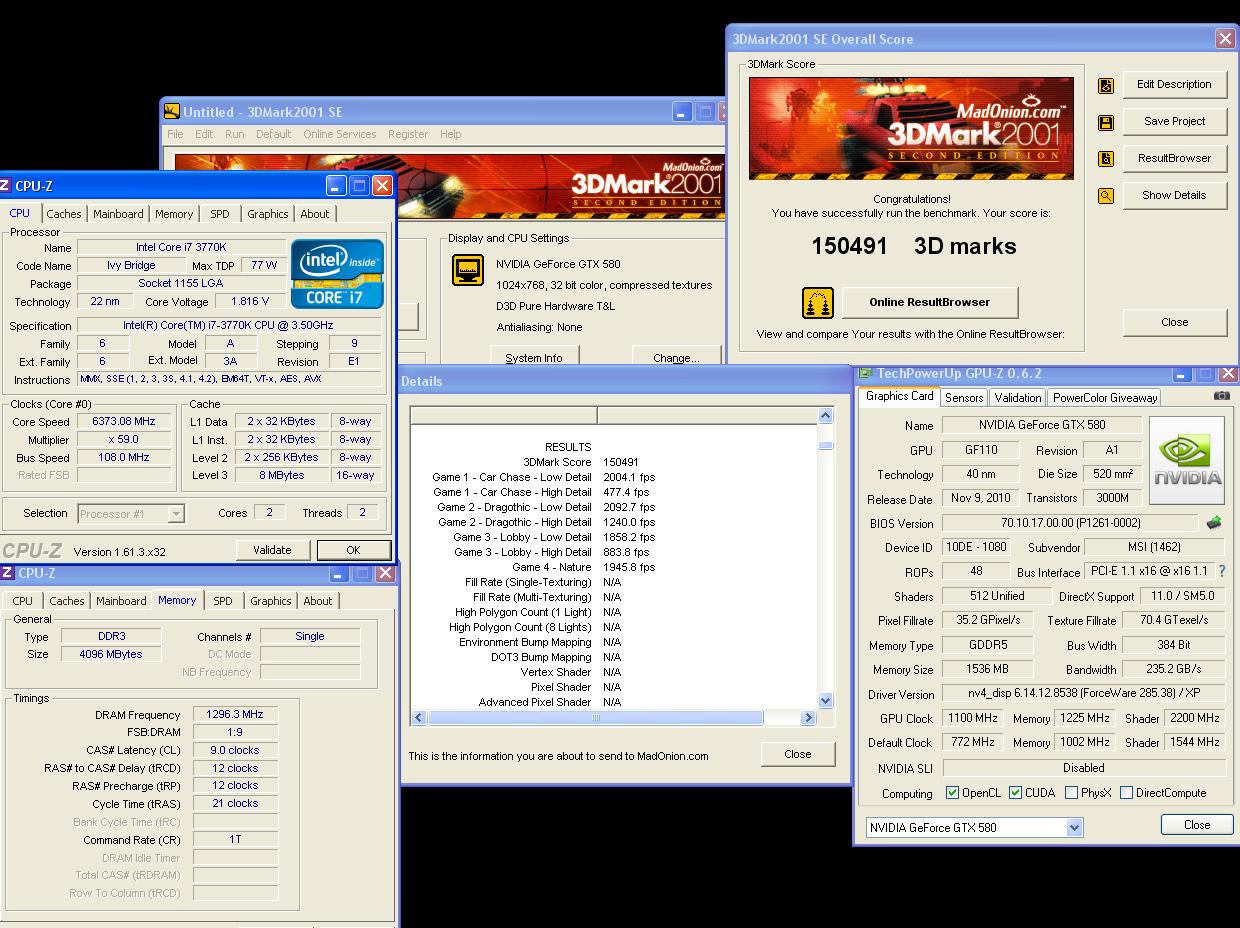Click the Save Project floppy disk icon
The height and width of the screenshot is (928, 1240).
pos(1106,123)
